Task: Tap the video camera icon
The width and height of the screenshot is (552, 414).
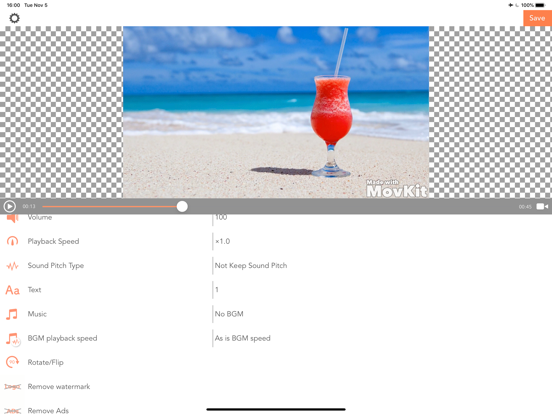Action: pyautogui.click(x=542, y=206)
